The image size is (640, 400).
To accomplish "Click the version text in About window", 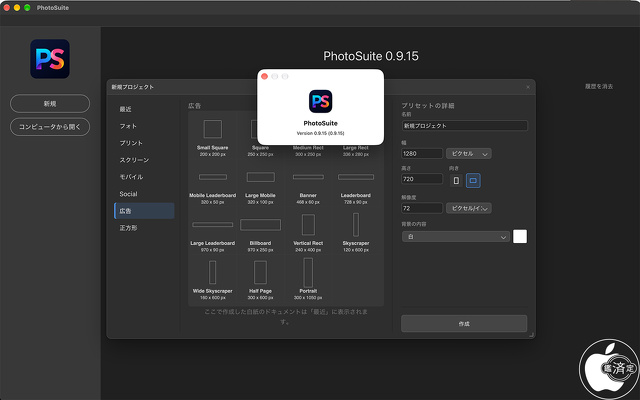I will coord(320,133).
